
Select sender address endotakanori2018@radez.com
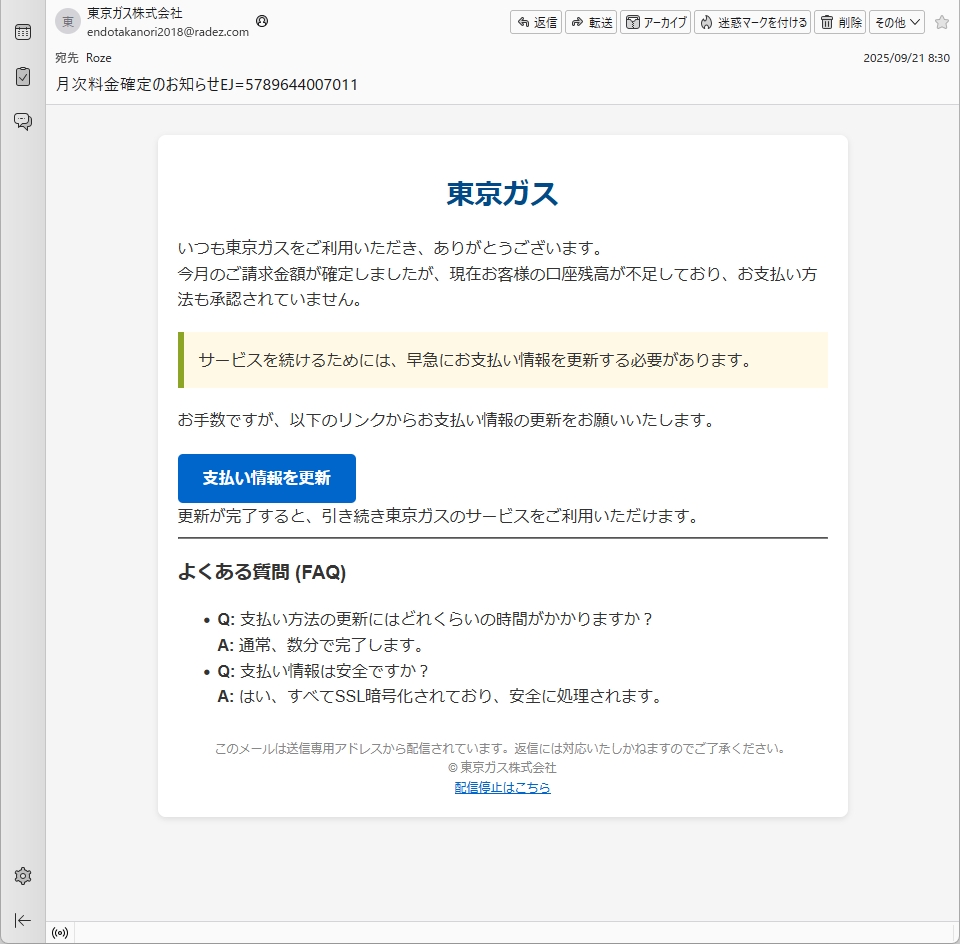point(168,32)
